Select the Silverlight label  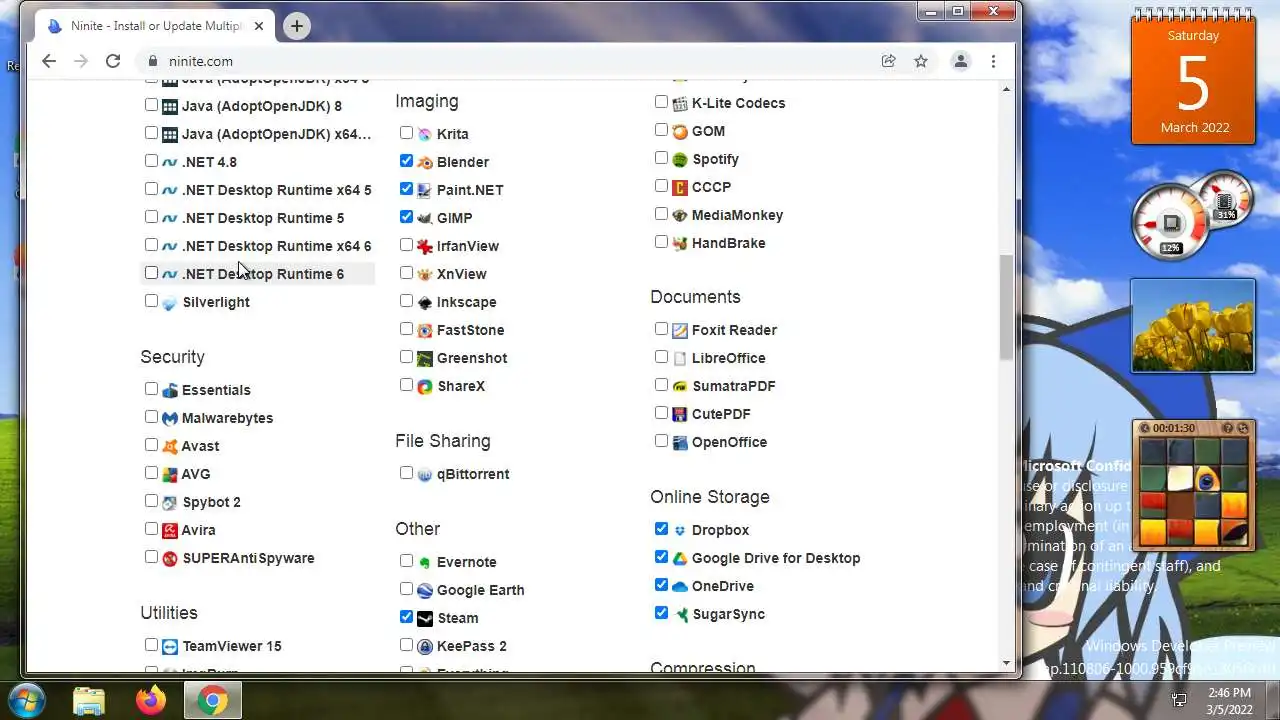[216, 302]
